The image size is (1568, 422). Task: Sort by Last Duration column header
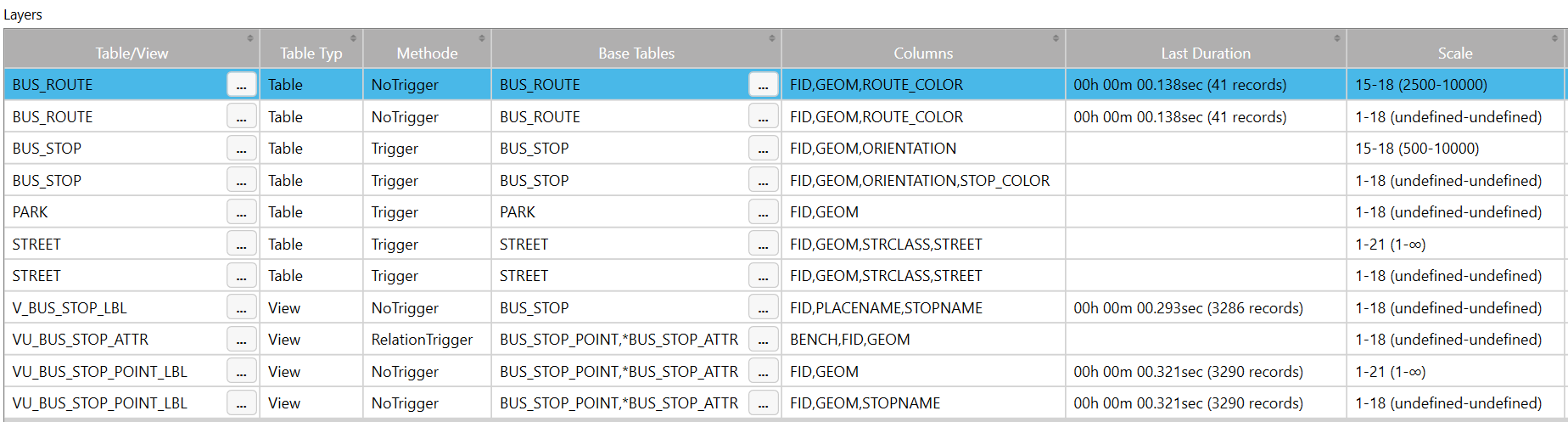click(x=1206, y=53)
